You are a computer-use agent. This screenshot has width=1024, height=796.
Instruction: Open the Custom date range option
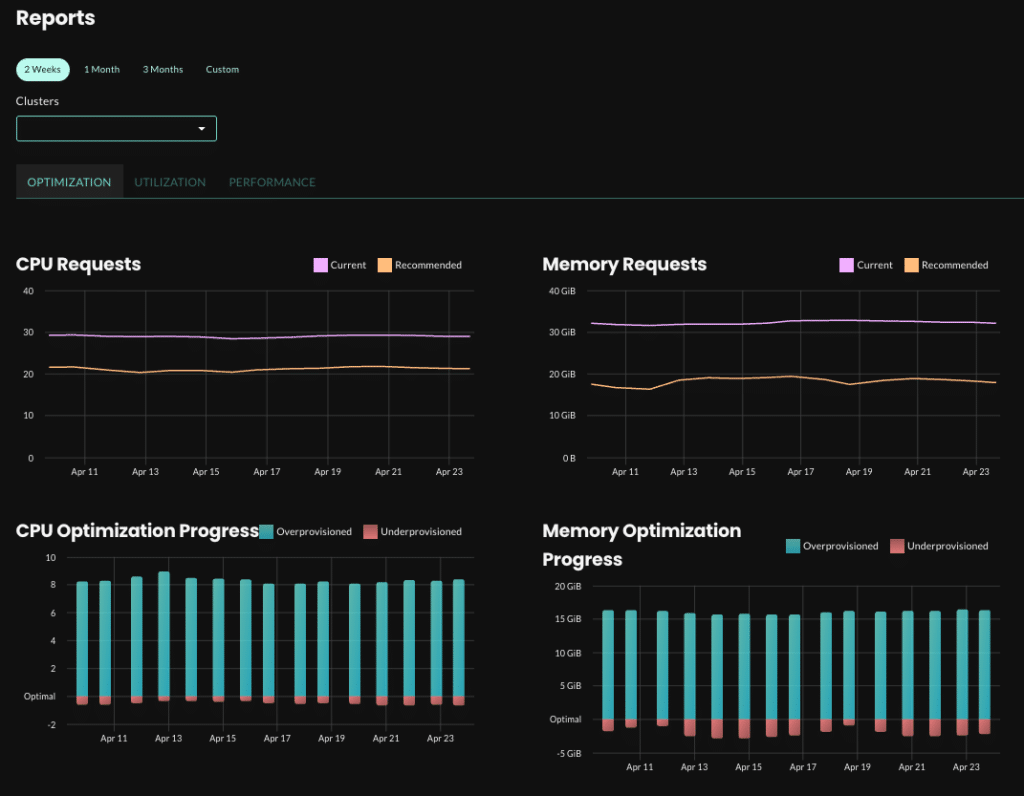(x=222, y=69)
